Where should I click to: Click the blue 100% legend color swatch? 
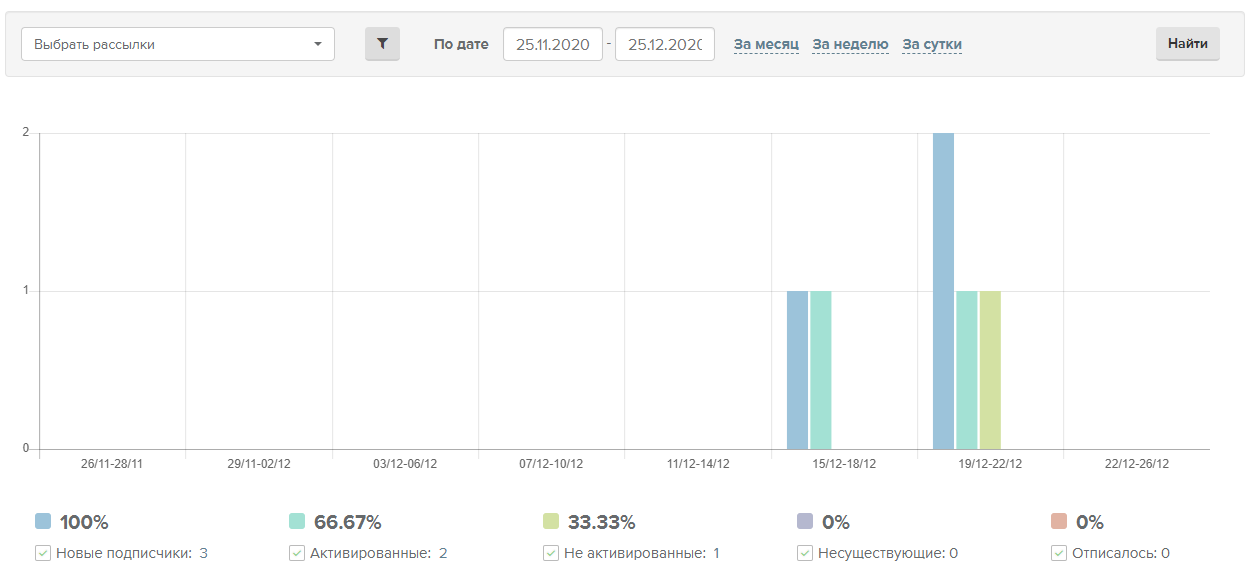43,521
